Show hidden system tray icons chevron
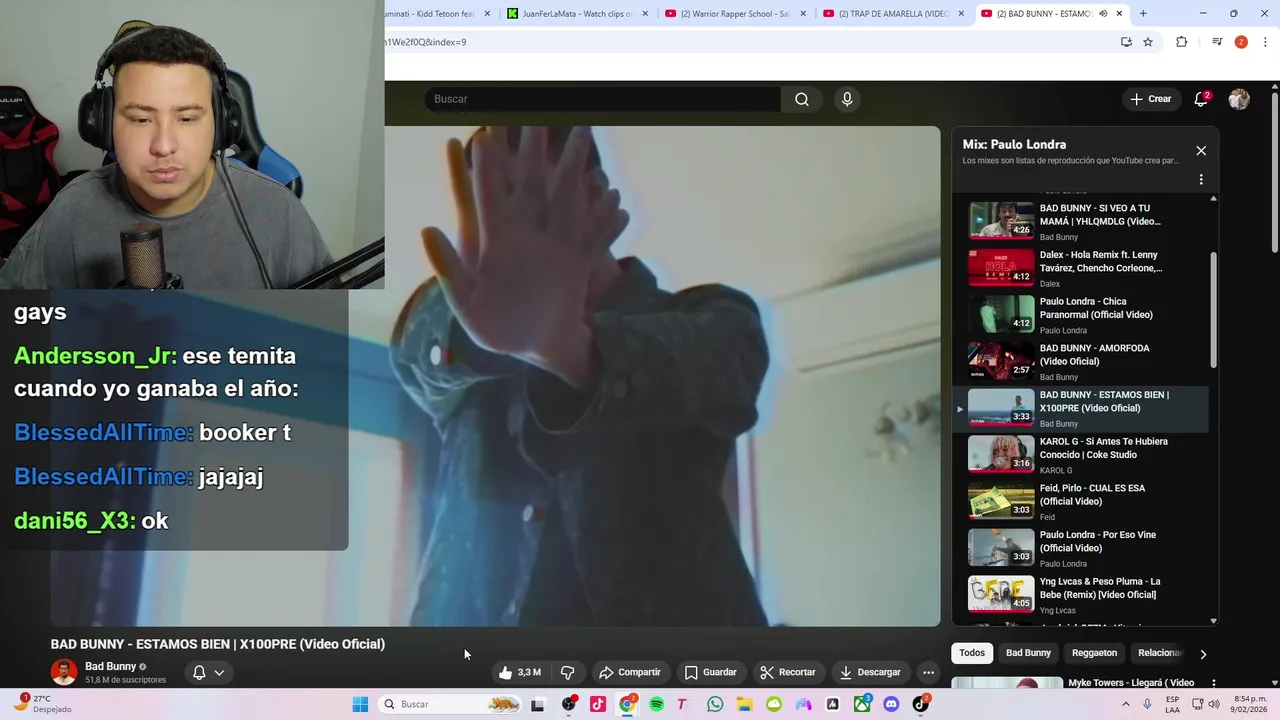The width and height of the screenshot is (1280, 720). pos(1126,704)
